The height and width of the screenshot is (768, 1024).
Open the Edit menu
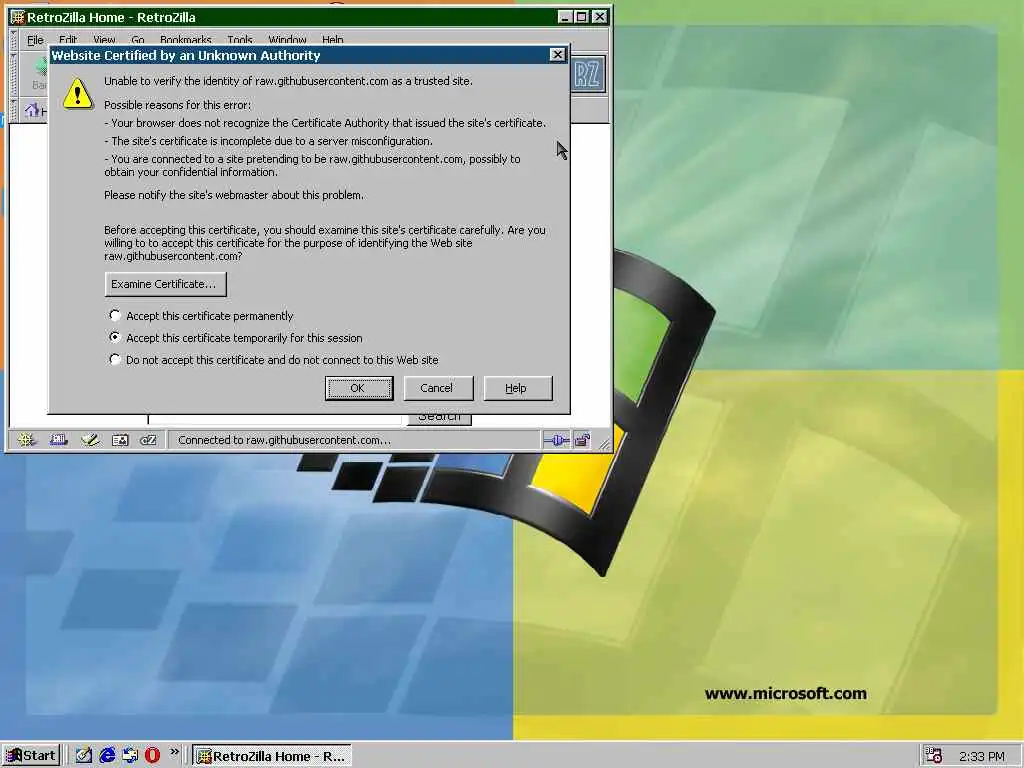click(68, 40)
